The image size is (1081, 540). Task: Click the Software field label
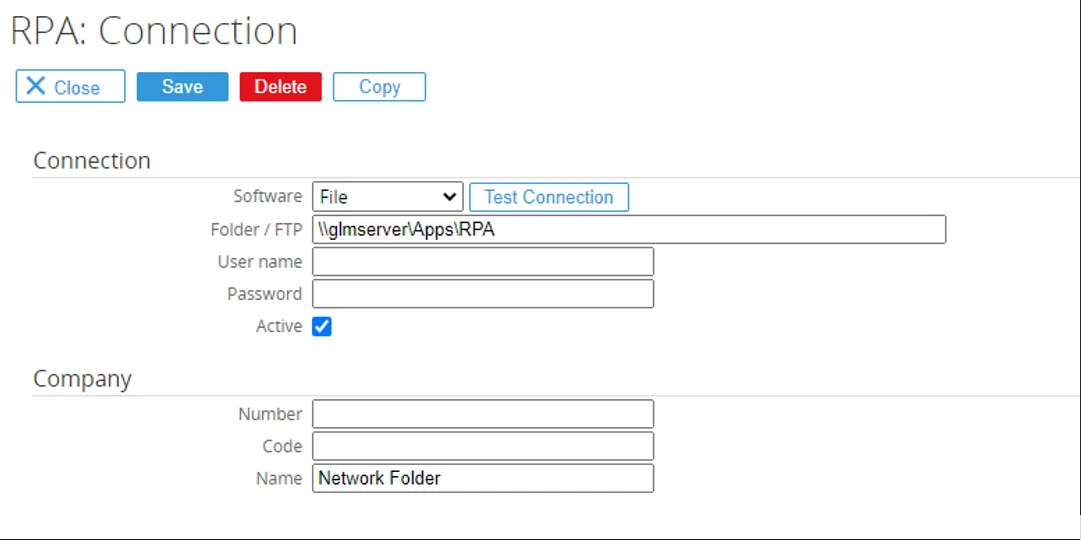click(x=267, y=196)
